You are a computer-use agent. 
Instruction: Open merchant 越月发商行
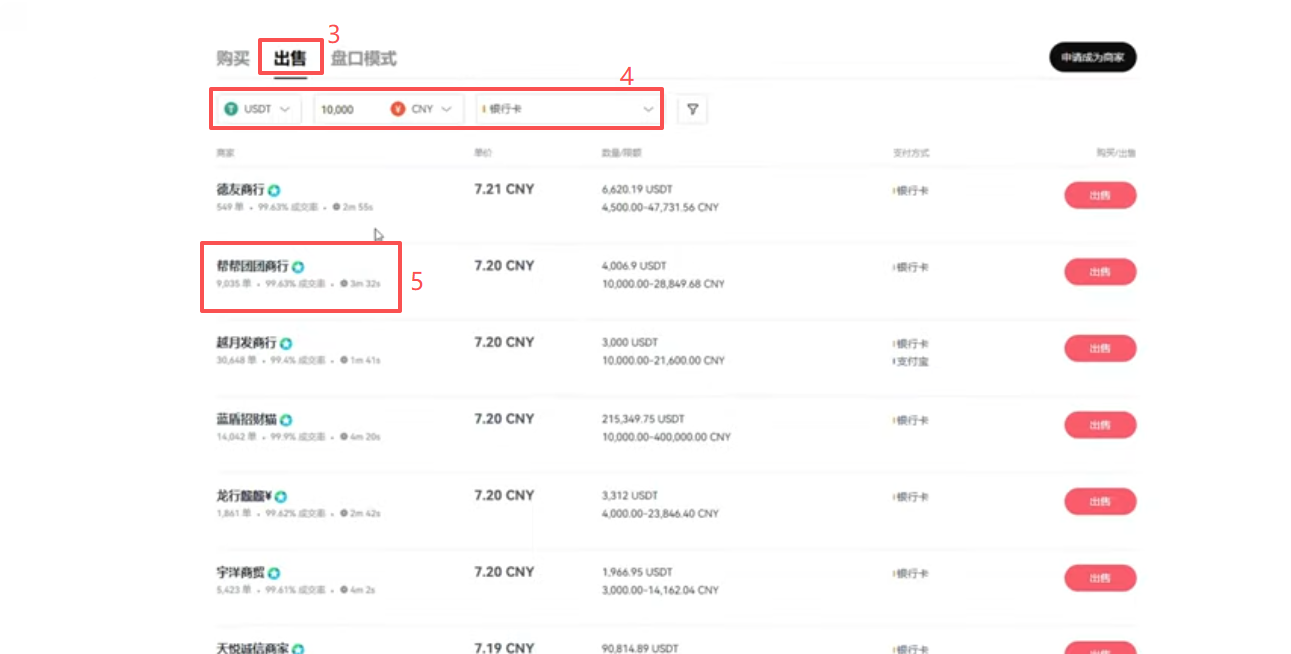tap(246, 343)
